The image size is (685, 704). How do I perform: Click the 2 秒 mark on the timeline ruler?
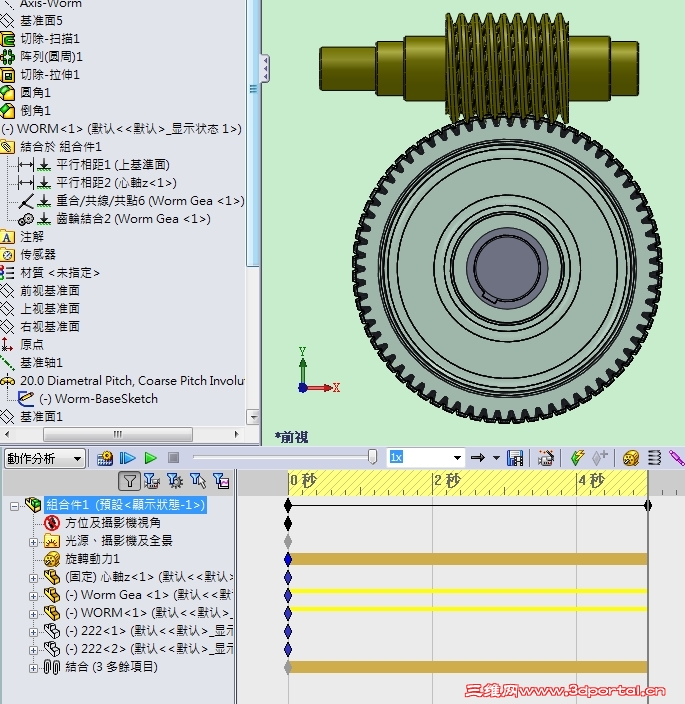447,480
